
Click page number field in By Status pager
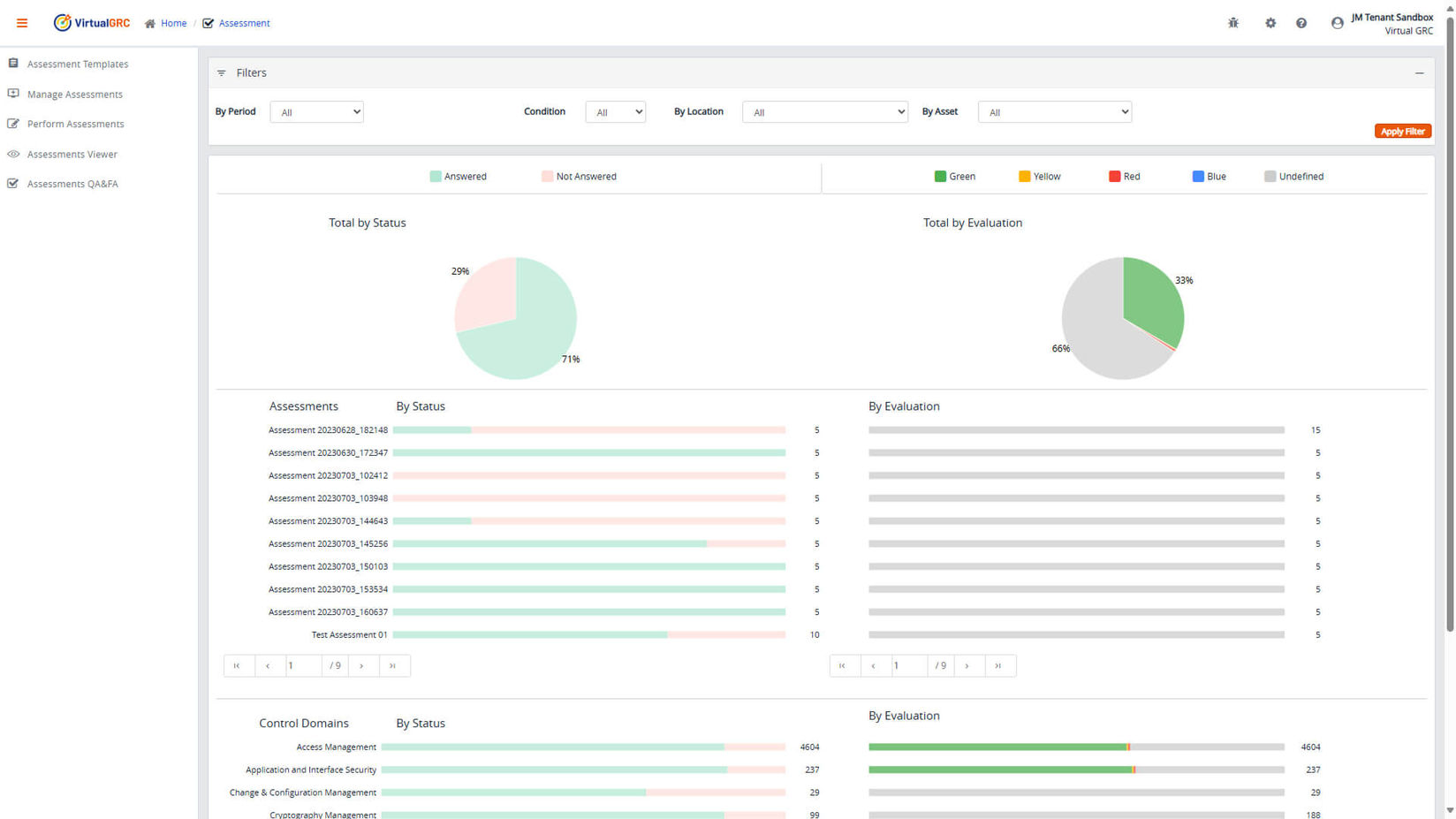tap(303, 665)
